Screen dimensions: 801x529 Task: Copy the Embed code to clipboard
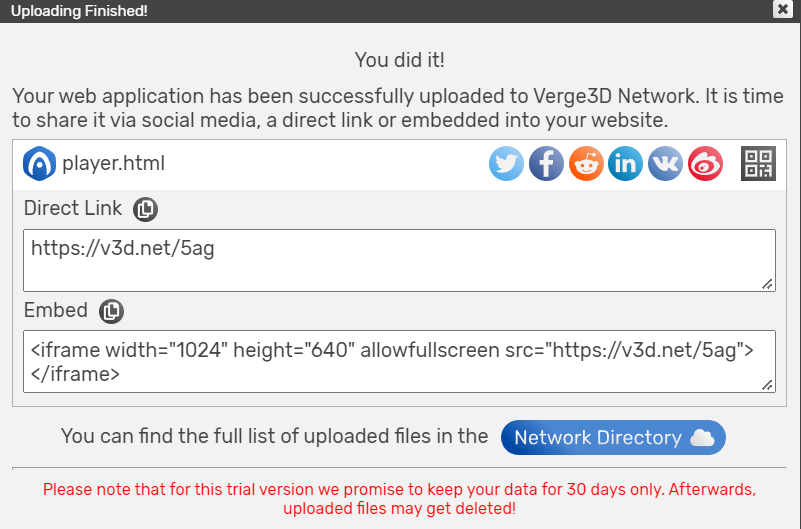point(111,311)
